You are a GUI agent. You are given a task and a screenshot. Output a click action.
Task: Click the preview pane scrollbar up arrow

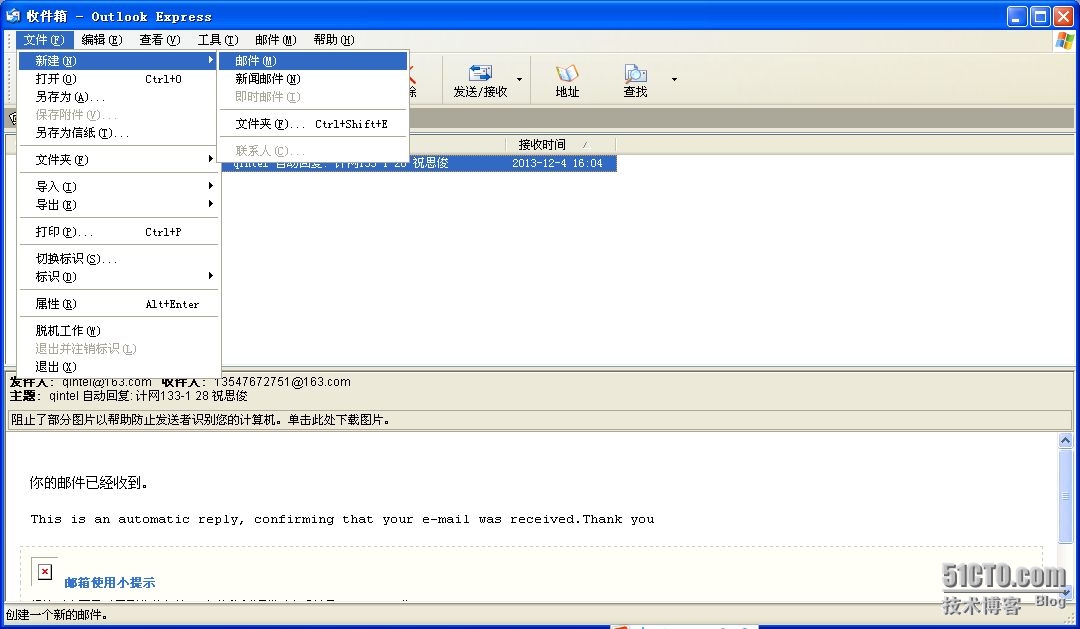(1065, 440)
